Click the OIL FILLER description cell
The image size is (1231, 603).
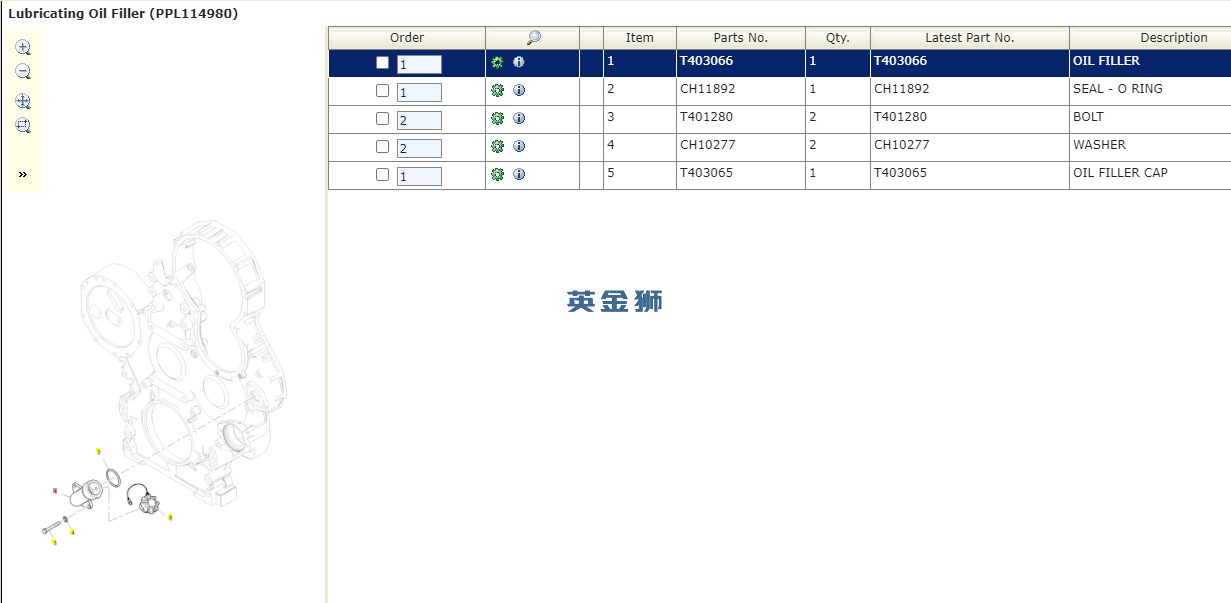tap(1150, 63)
